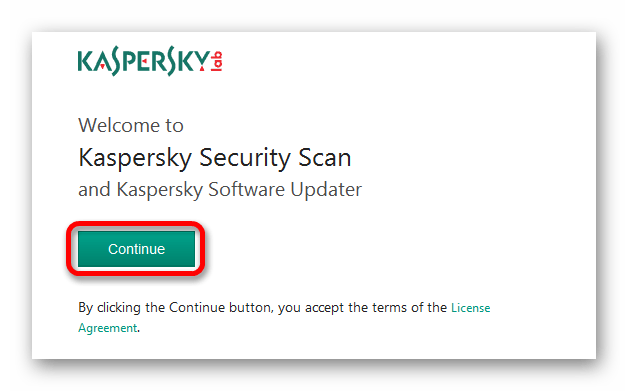This screenshot has height=391, width=628.
Task: Click the word 'Updater' in subtitle
Action: pos(326,189)
